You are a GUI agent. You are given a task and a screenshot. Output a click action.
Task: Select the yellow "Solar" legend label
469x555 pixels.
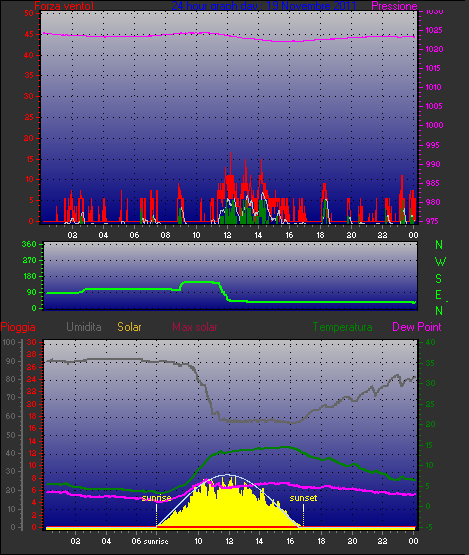[129, 327]
